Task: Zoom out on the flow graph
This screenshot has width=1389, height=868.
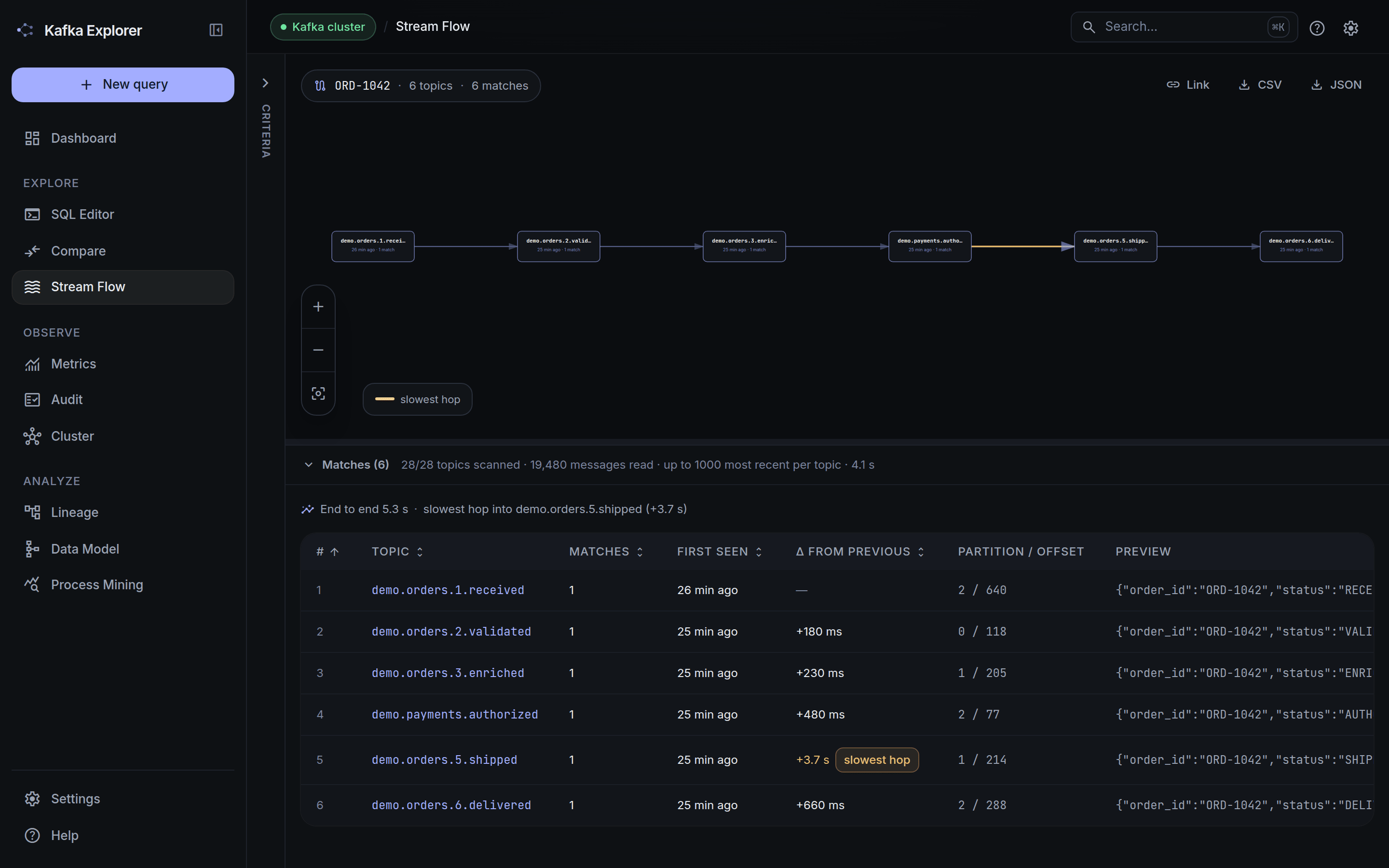Action: point(318,350)
